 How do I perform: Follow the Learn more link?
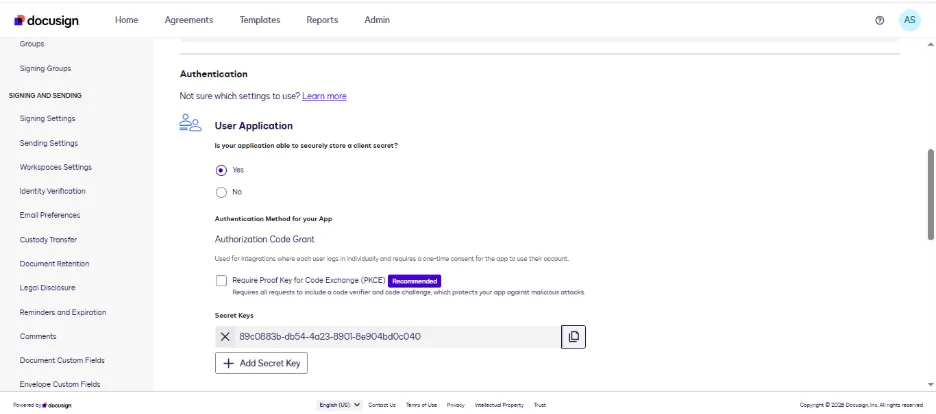(x=324, y=96)
